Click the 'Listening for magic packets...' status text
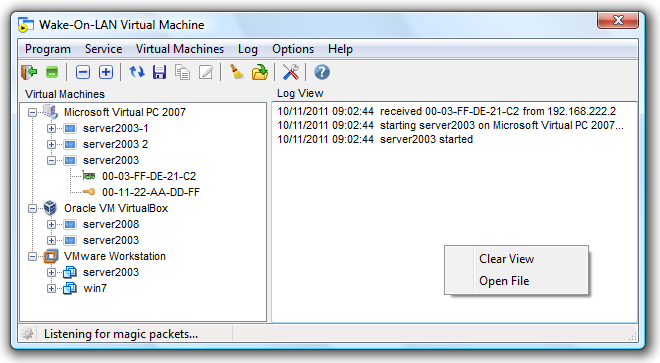This screenshot has height=363, width=660. 120,334
